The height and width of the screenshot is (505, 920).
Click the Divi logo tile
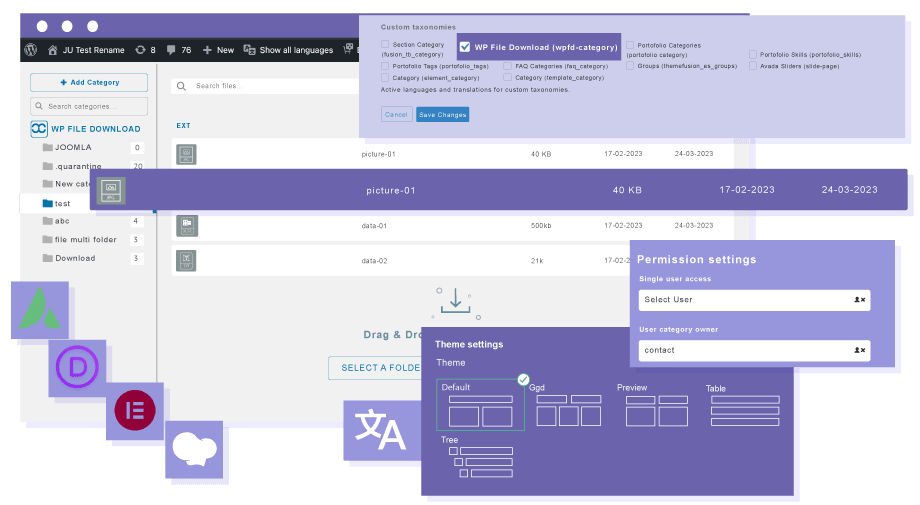[x=78, y=367]
